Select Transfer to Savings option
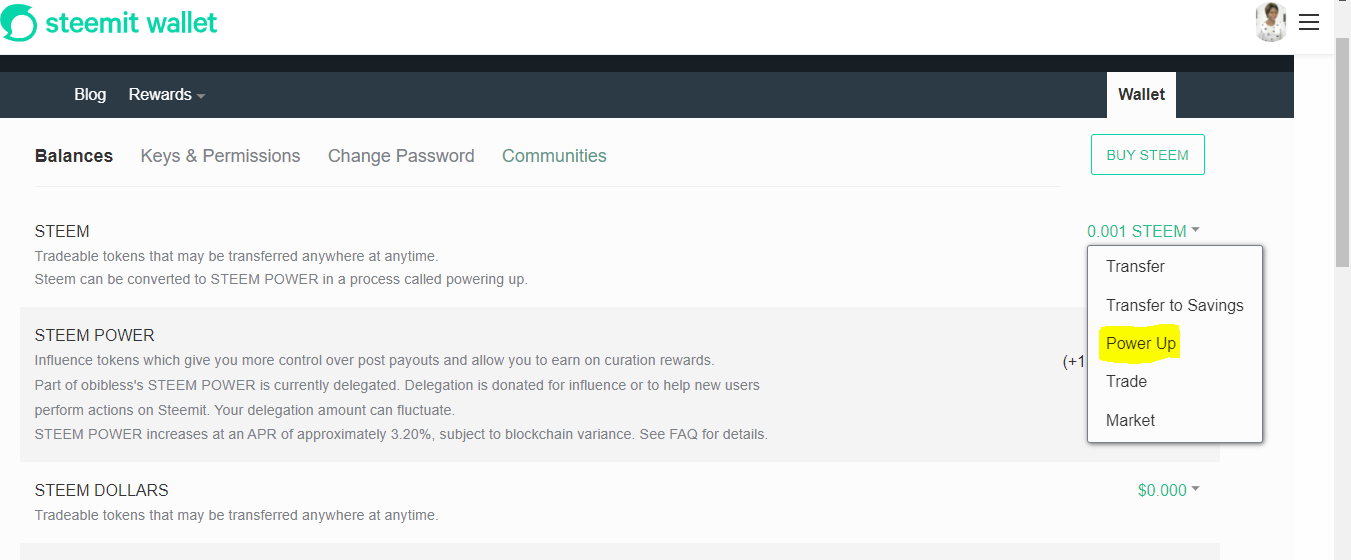 [1174, 305]
